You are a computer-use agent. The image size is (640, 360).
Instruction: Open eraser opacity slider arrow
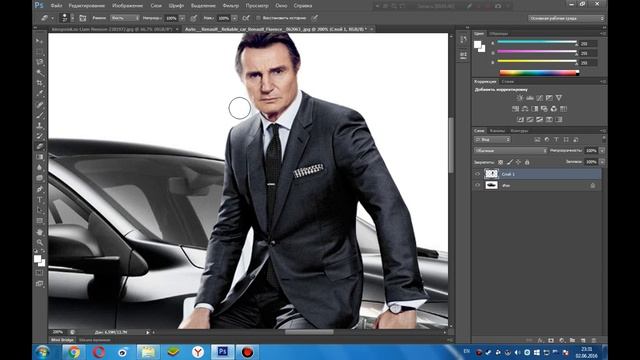[x=182, y=18]
